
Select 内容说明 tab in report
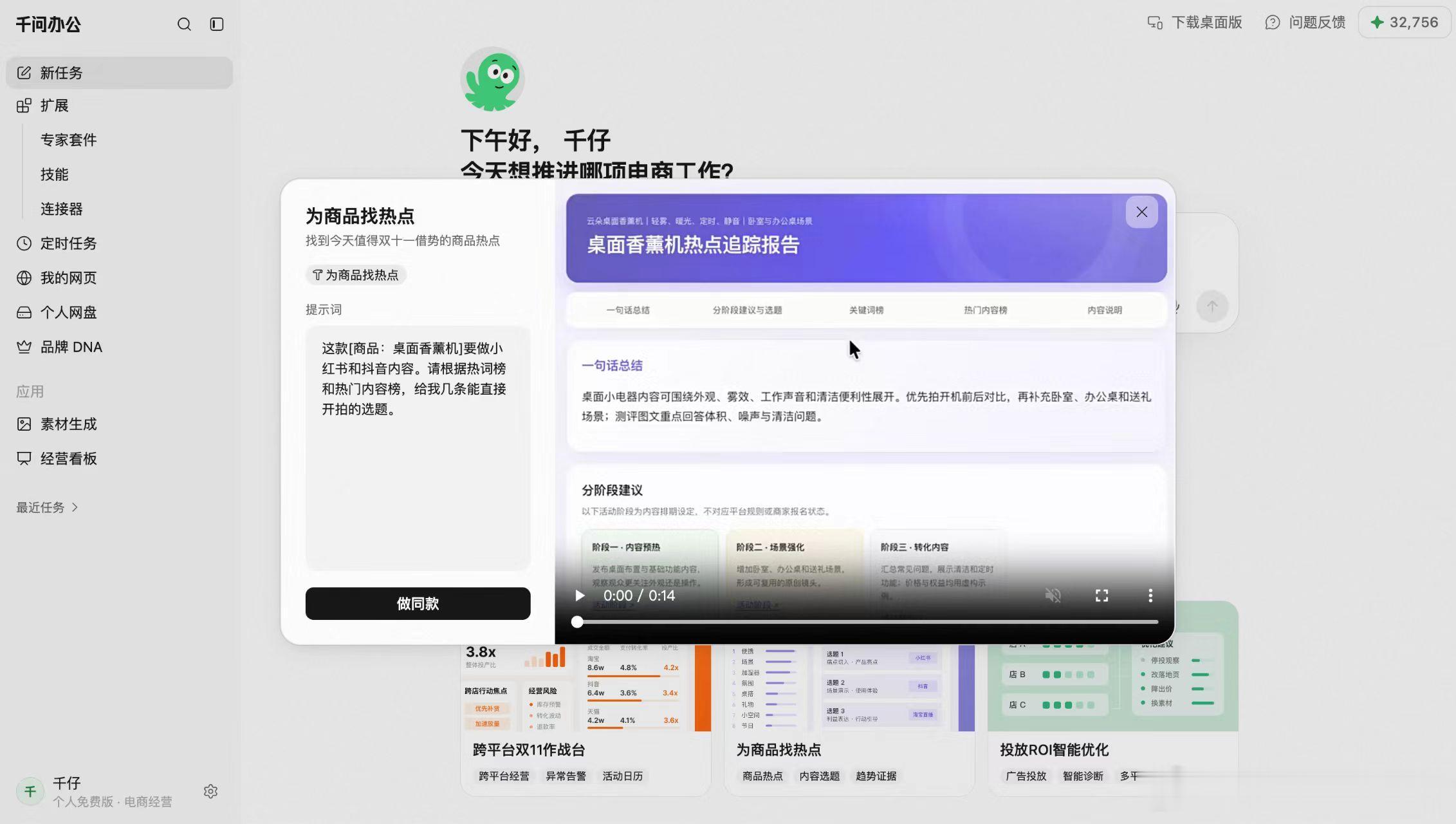1105,310
